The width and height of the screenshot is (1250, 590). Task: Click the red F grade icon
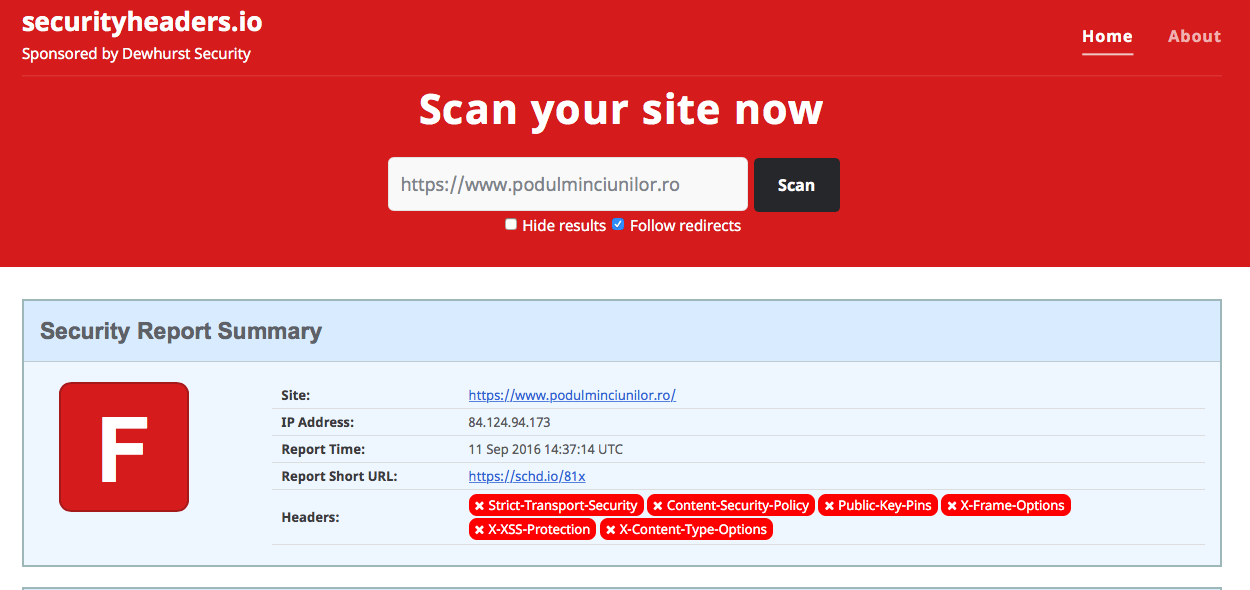[124, 447]
